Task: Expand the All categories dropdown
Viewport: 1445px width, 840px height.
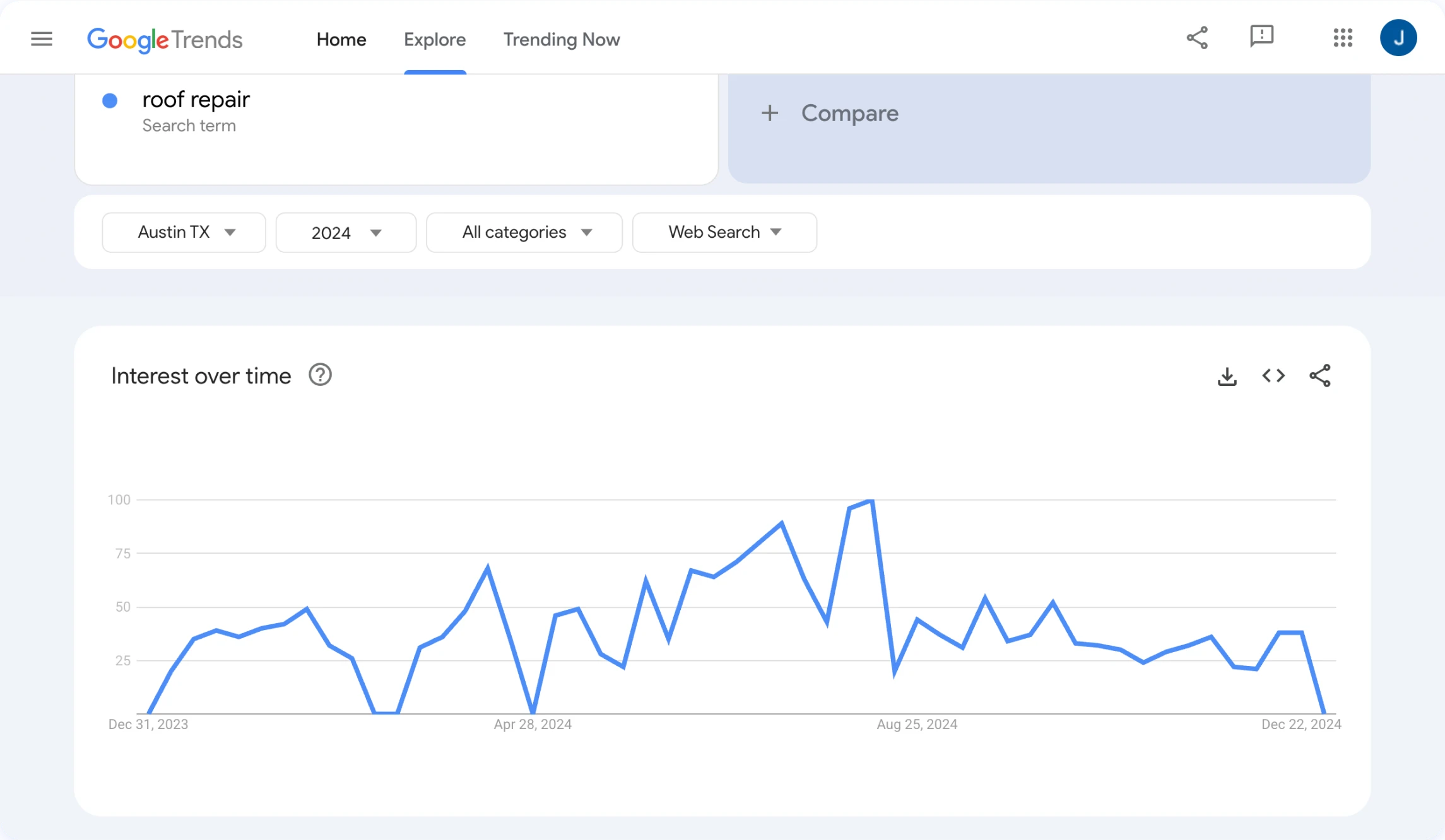Action: 524,233
